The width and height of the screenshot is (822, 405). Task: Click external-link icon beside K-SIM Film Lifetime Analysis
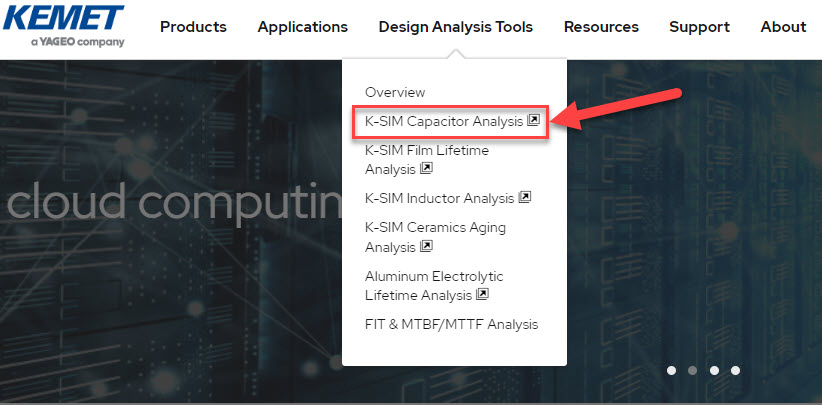coord(426,169)
